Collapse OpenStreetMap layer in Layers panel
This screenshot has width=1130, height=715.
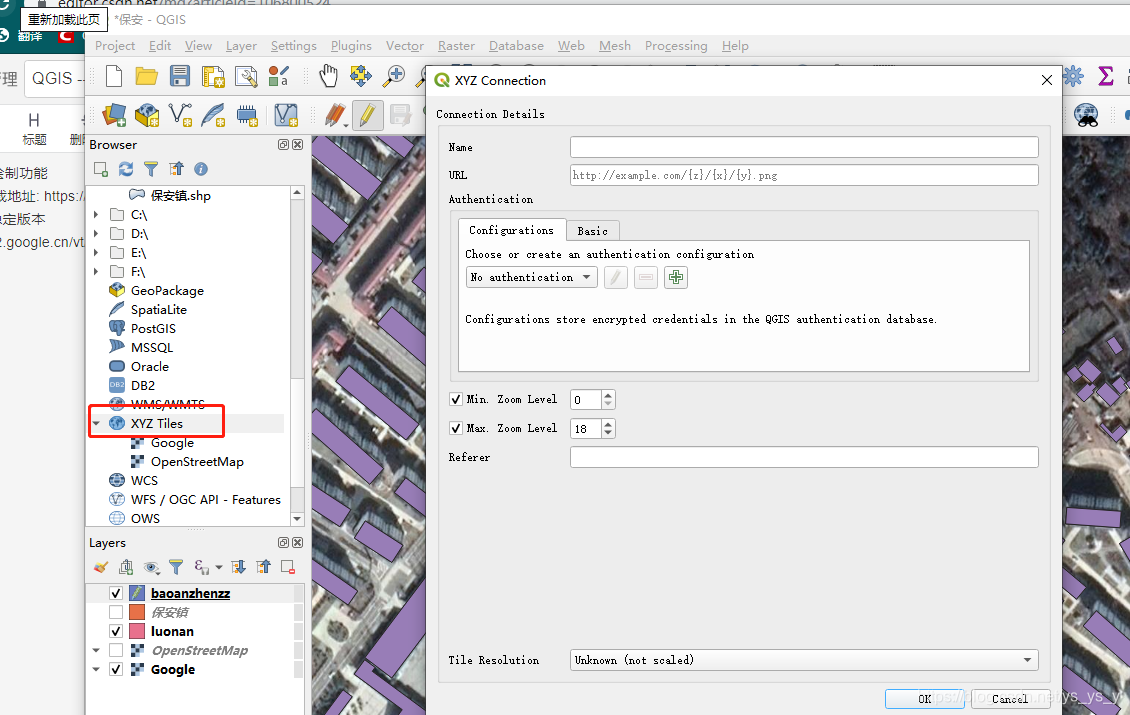tap(96, 650)
